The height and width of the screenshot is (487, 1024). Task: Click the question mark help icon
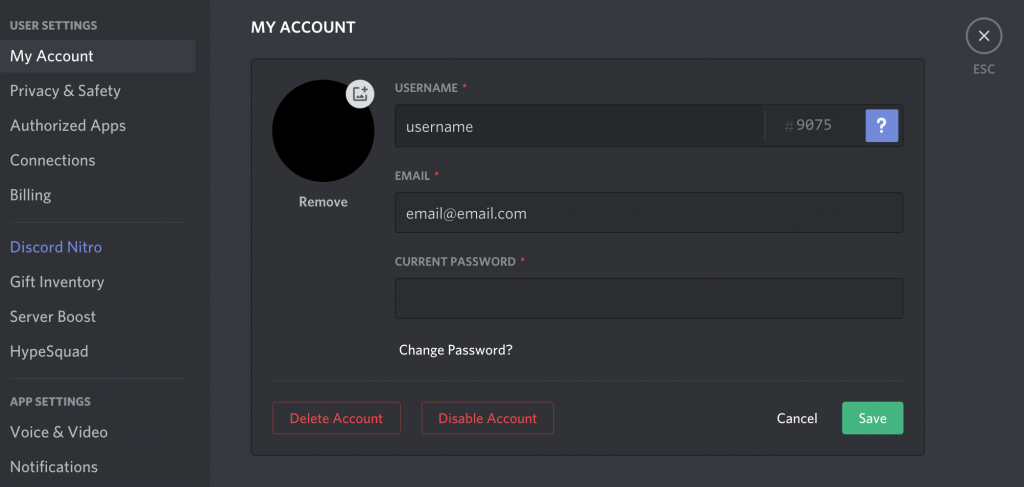882,125
